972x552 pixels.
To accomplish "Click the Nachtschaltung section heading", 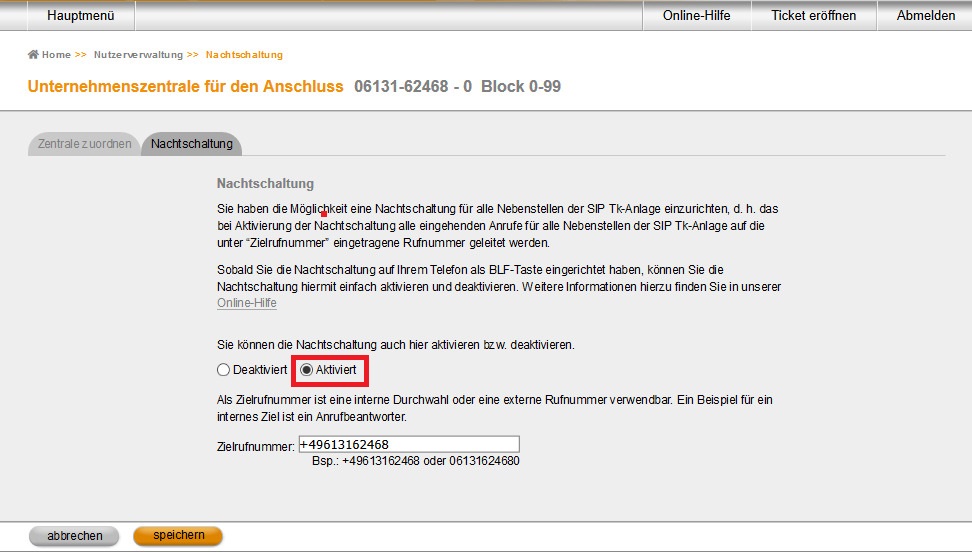I will 265,184.
